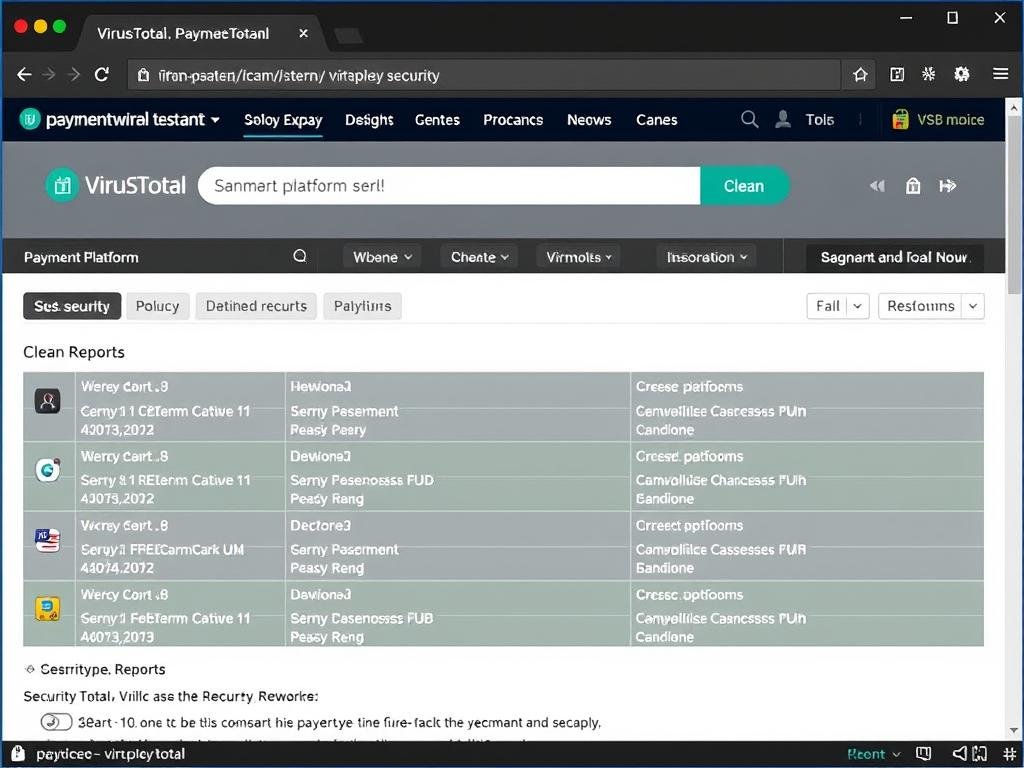This screenshot has height=768, width=1024.
Task: Click the rewind double-arrow icon
Action: pos(877,186)
